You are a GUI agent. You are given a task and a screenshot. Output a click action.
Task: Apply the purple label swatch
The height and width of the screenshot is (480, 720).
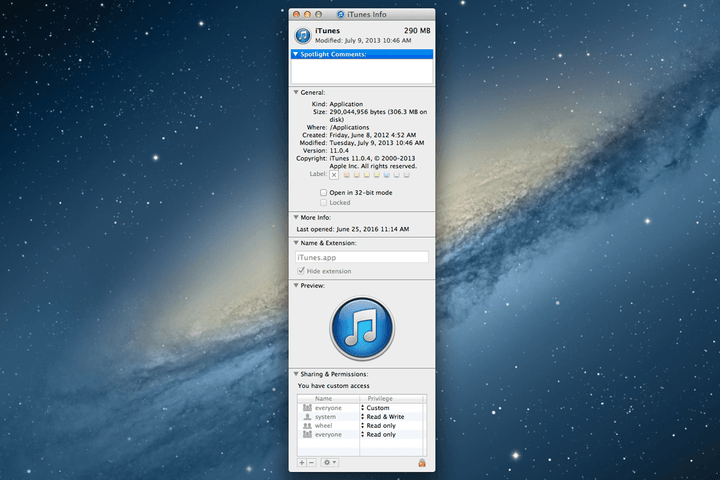[396, 175]
